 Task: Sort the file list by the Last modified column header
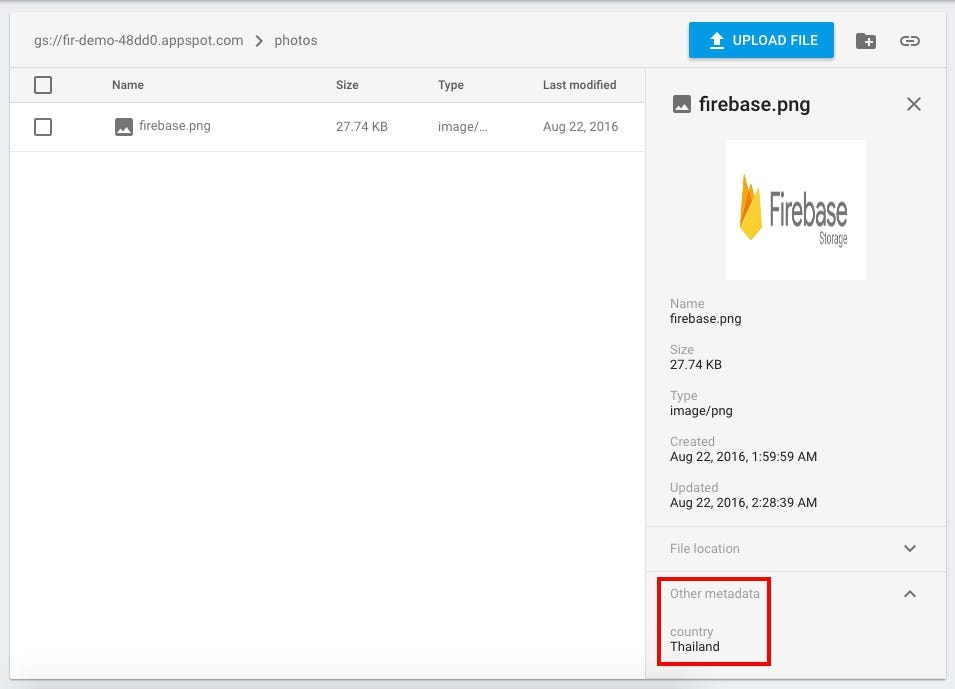pyautogui.click(x=579, y=85)
